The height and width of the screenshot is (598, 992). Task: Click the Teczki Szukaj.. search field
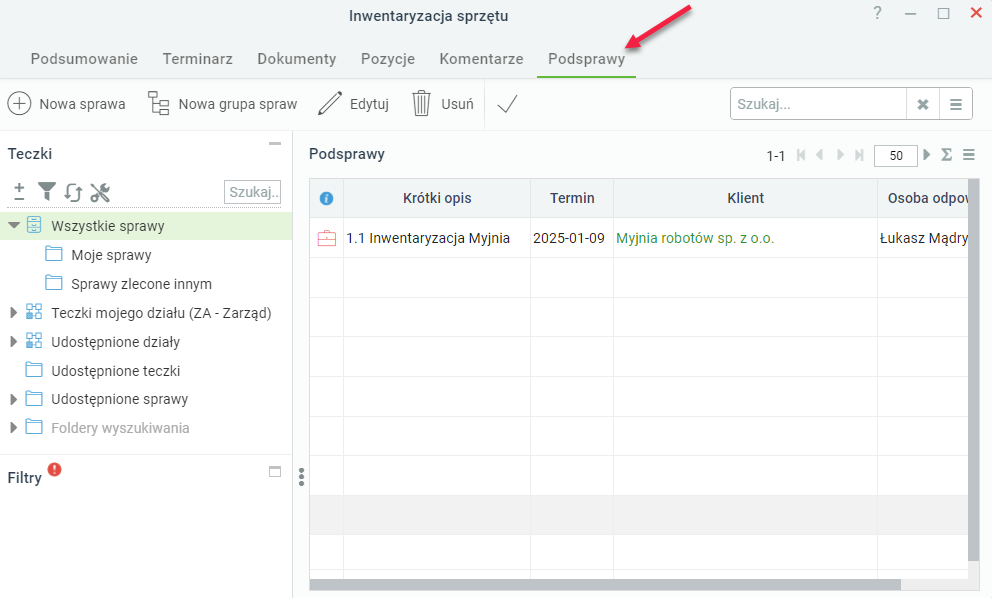[252, 192]
